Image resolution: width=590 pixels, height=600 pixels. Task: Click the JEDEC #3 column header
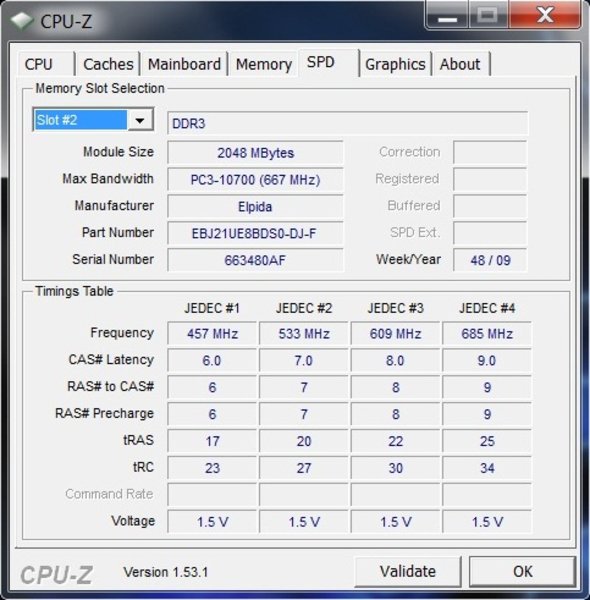(396, 308)
